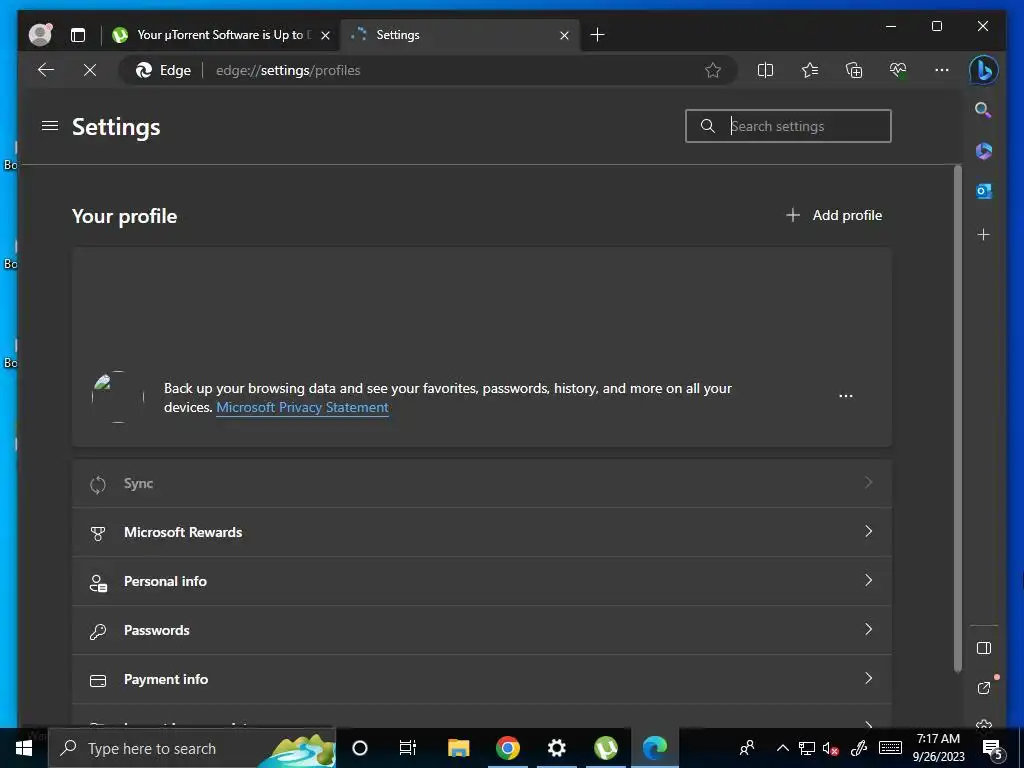The image size is (1024, 768).
Task: Open Microsoft Privacy Statement link
Action: click(302, 408)
